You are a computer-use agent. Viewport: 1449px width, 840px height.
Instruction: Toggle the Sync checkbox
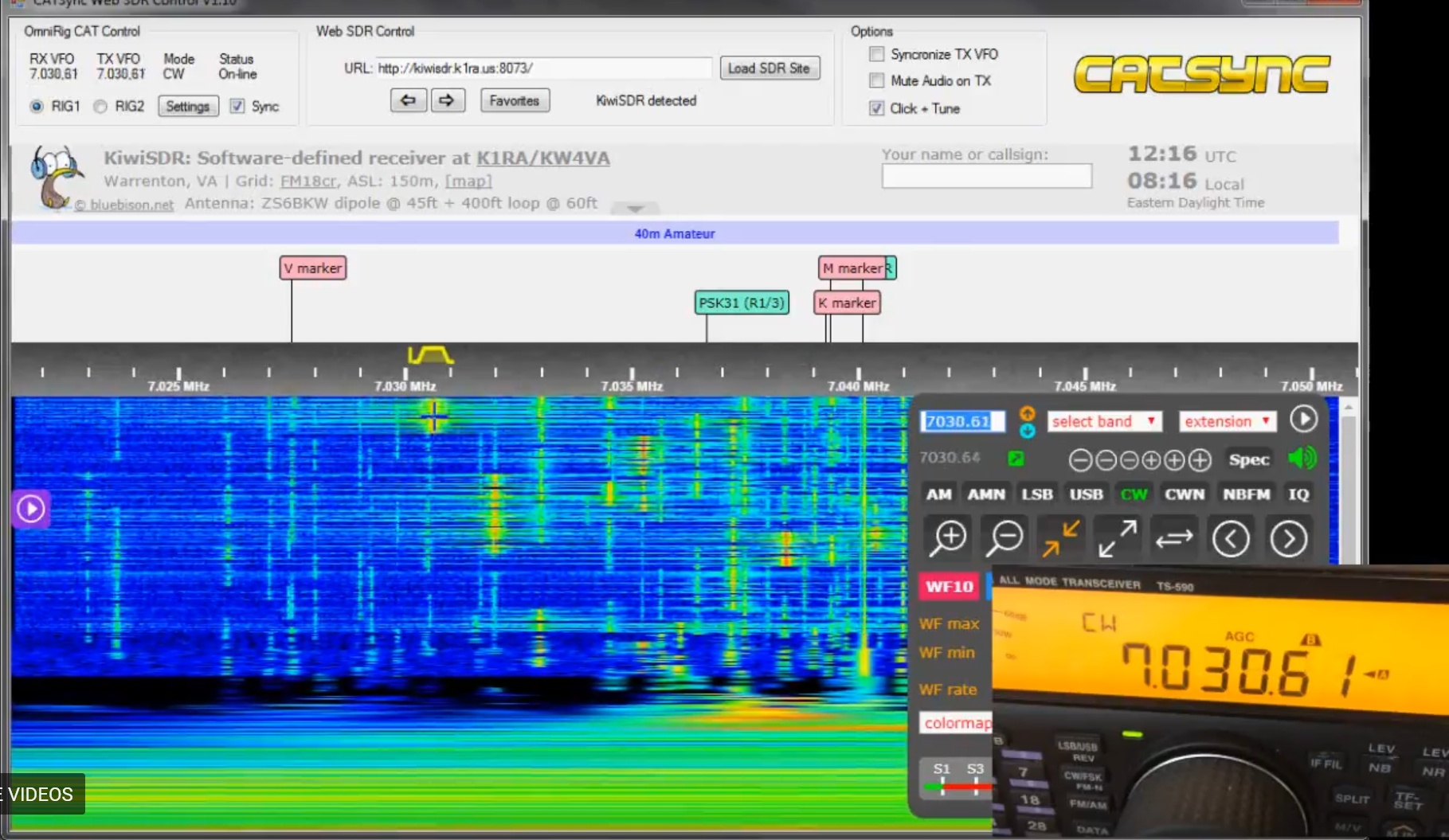tap(237, 106)
